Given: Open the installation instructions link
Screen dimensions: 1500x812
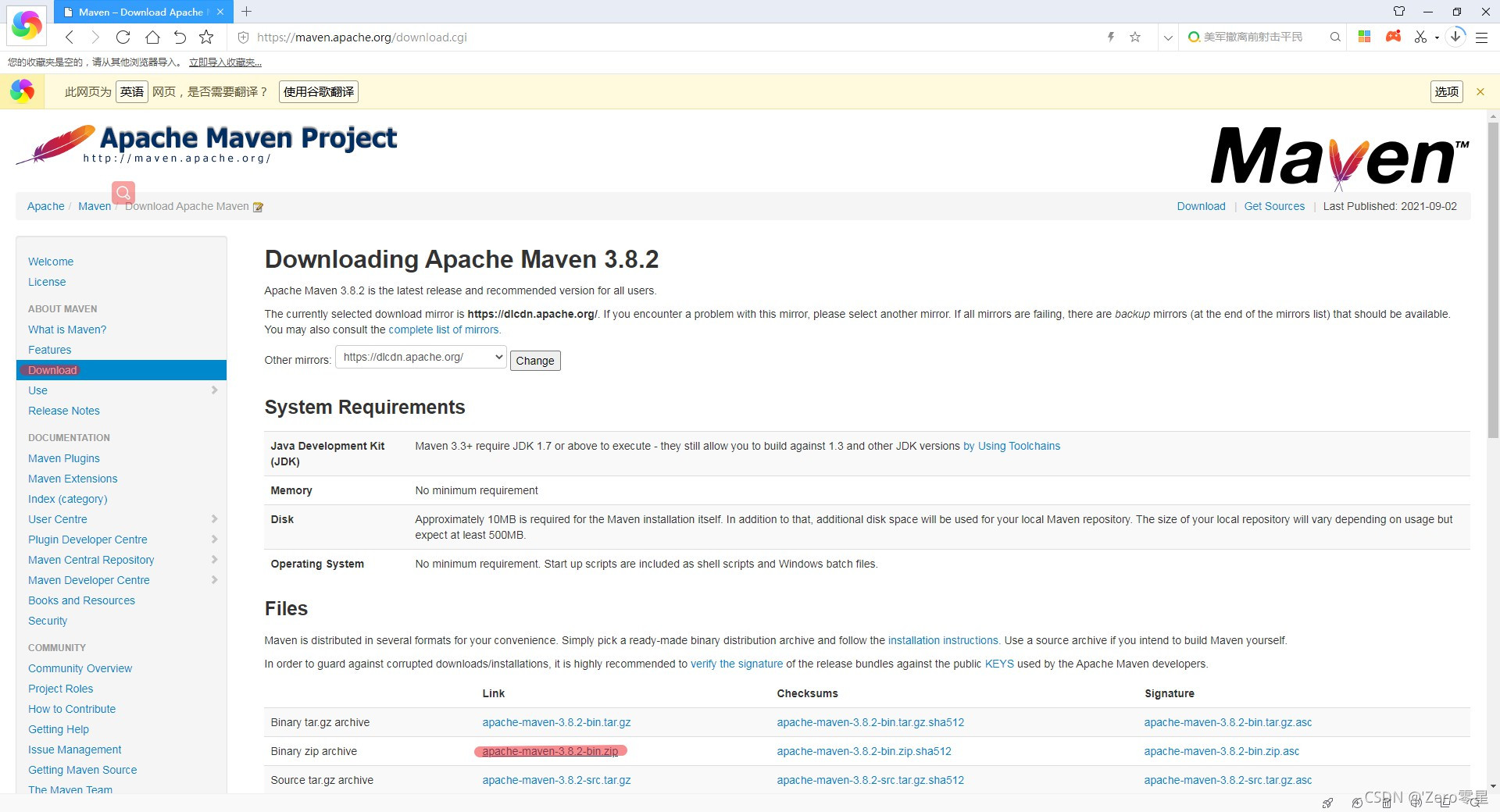Looking at the screenshot, I should [943, 640].
